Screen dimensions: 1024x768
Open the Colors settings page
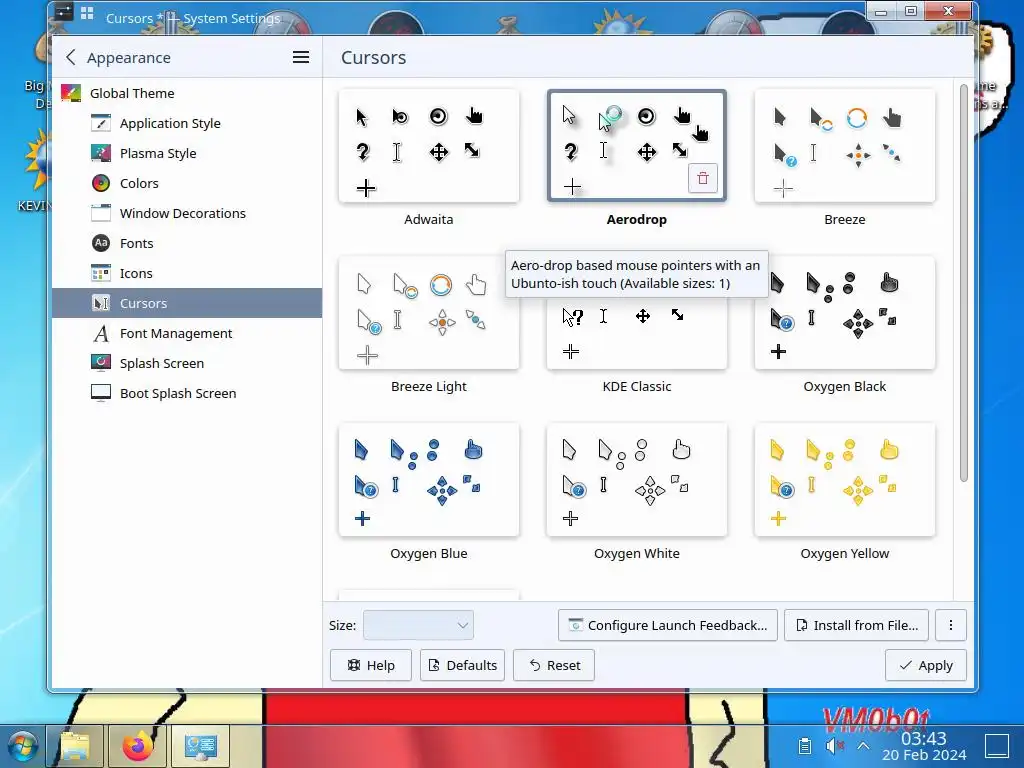[x=187, y=184]
